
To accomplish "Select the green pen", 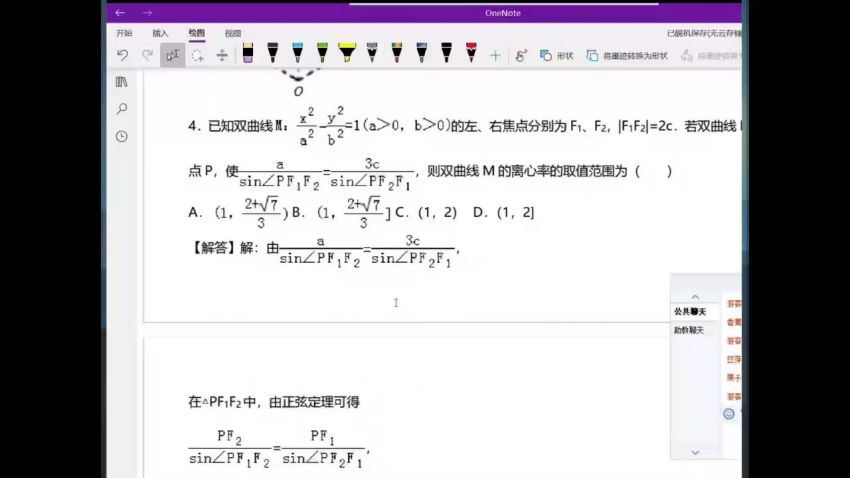I will pyautogui.click(x=323, y=53).
